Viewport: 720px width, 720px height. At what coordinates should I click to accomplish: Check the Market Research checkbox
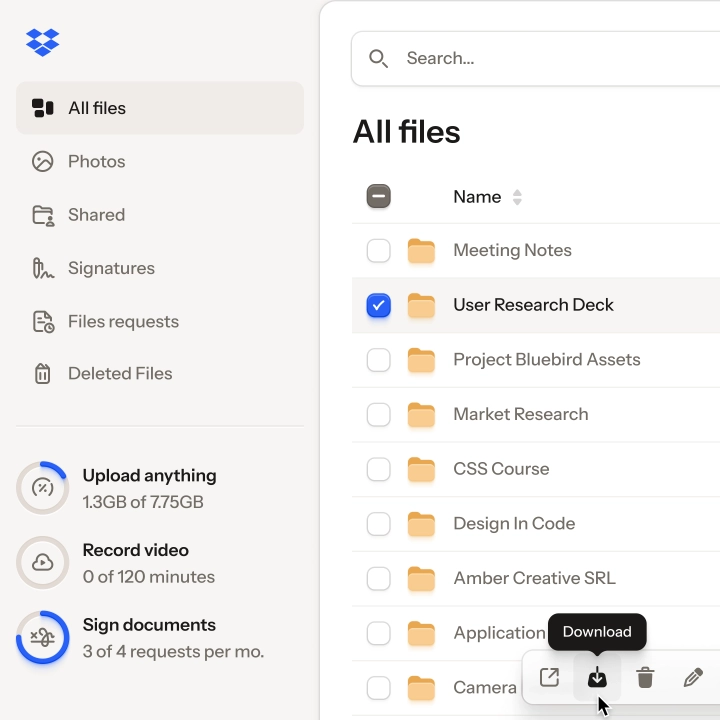[x=378, y=415]
